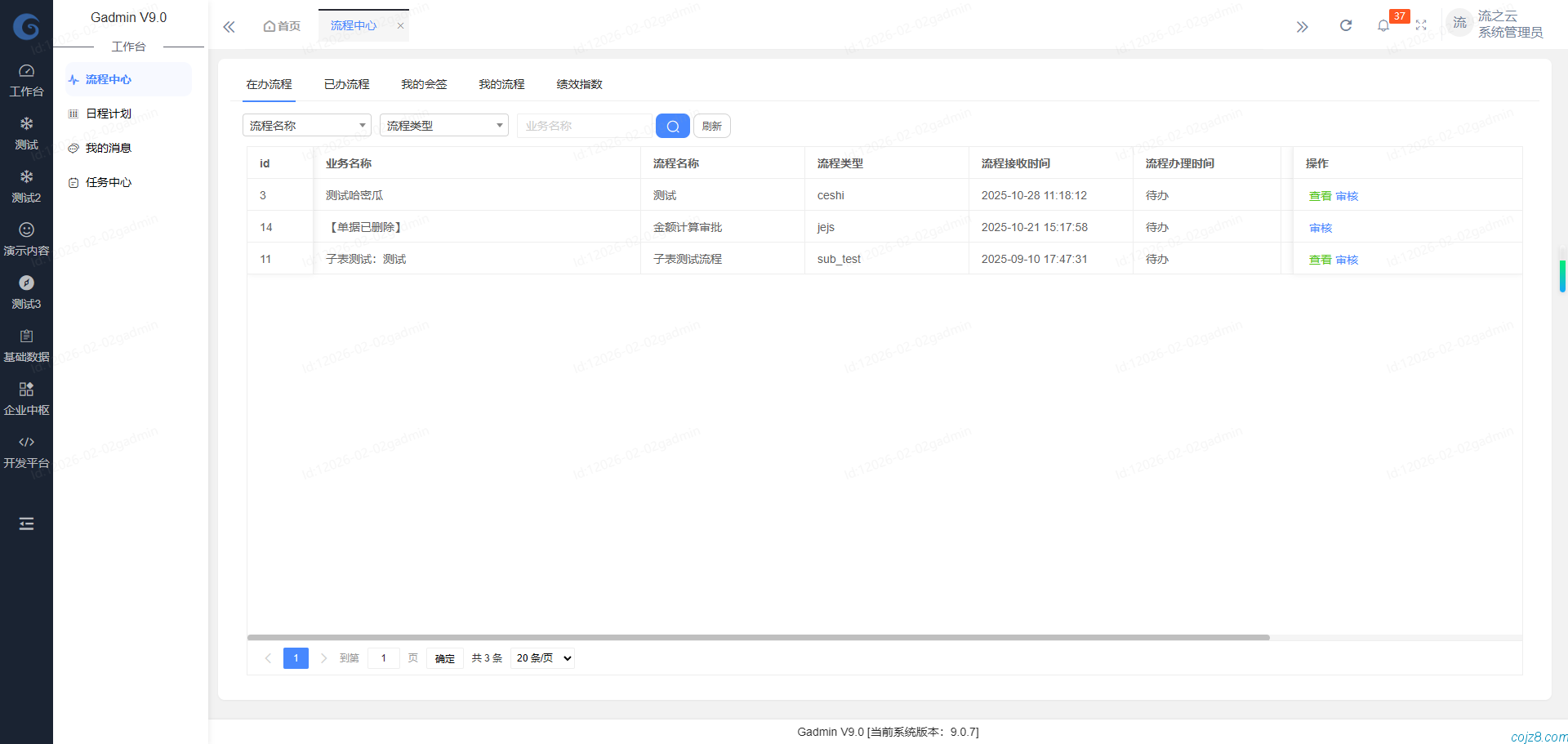The width and height of the screenshot is (1568, 744).
Task: Open the 企业中枢 sidebar section
Action: [x=26, y=398]
